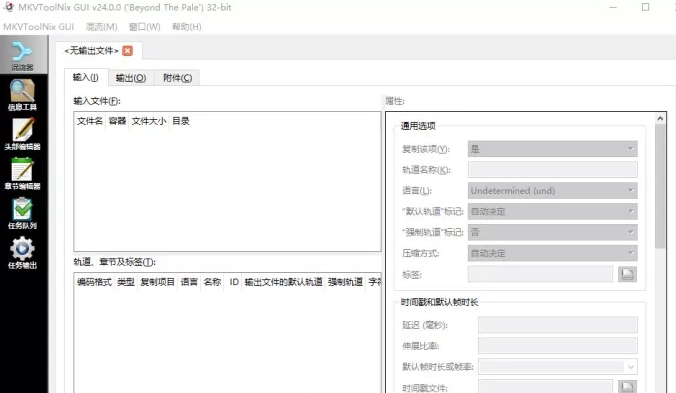676x393 pixels.
Task: Click the MKVToolNix app icon in title bar
Action: coord(9,7)
